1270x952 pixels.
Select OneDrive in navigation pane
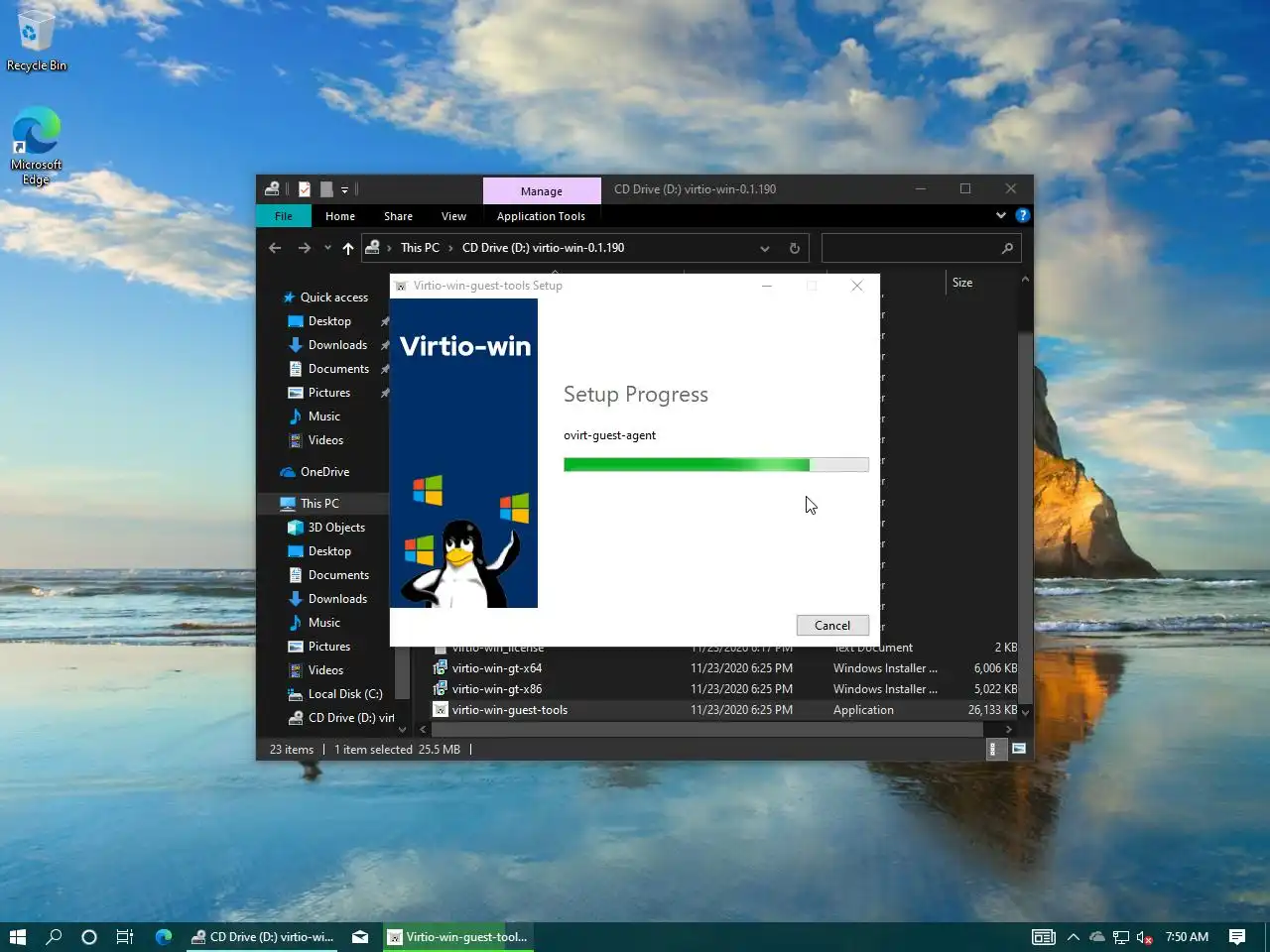pos(324,472)
